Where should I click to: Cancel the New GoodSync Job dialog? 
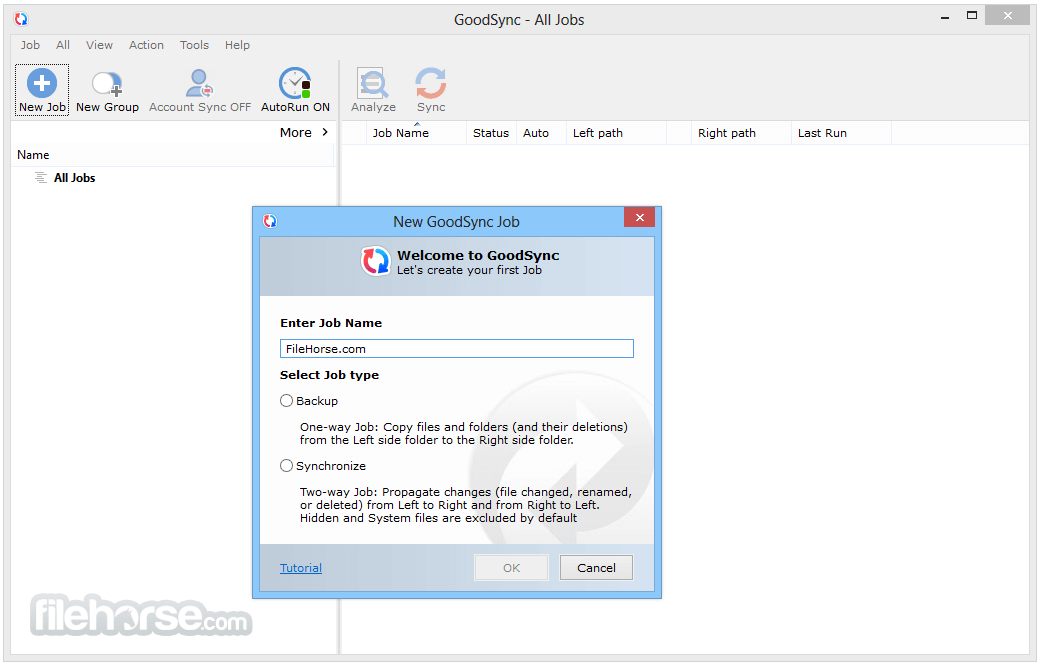click(596, 568)
